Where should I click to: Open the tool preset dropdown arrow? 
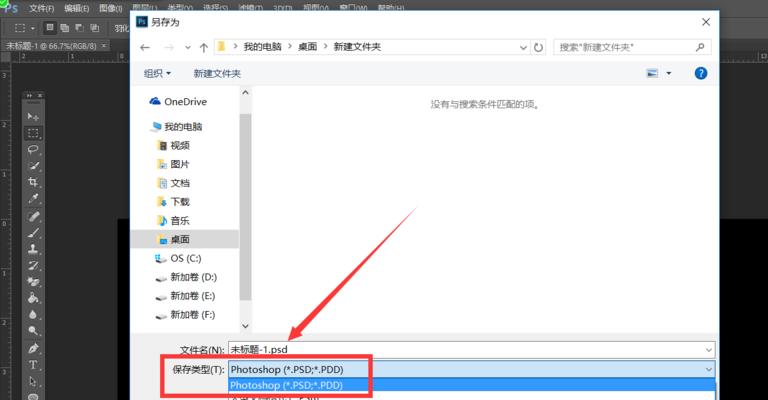coord(32,28)
